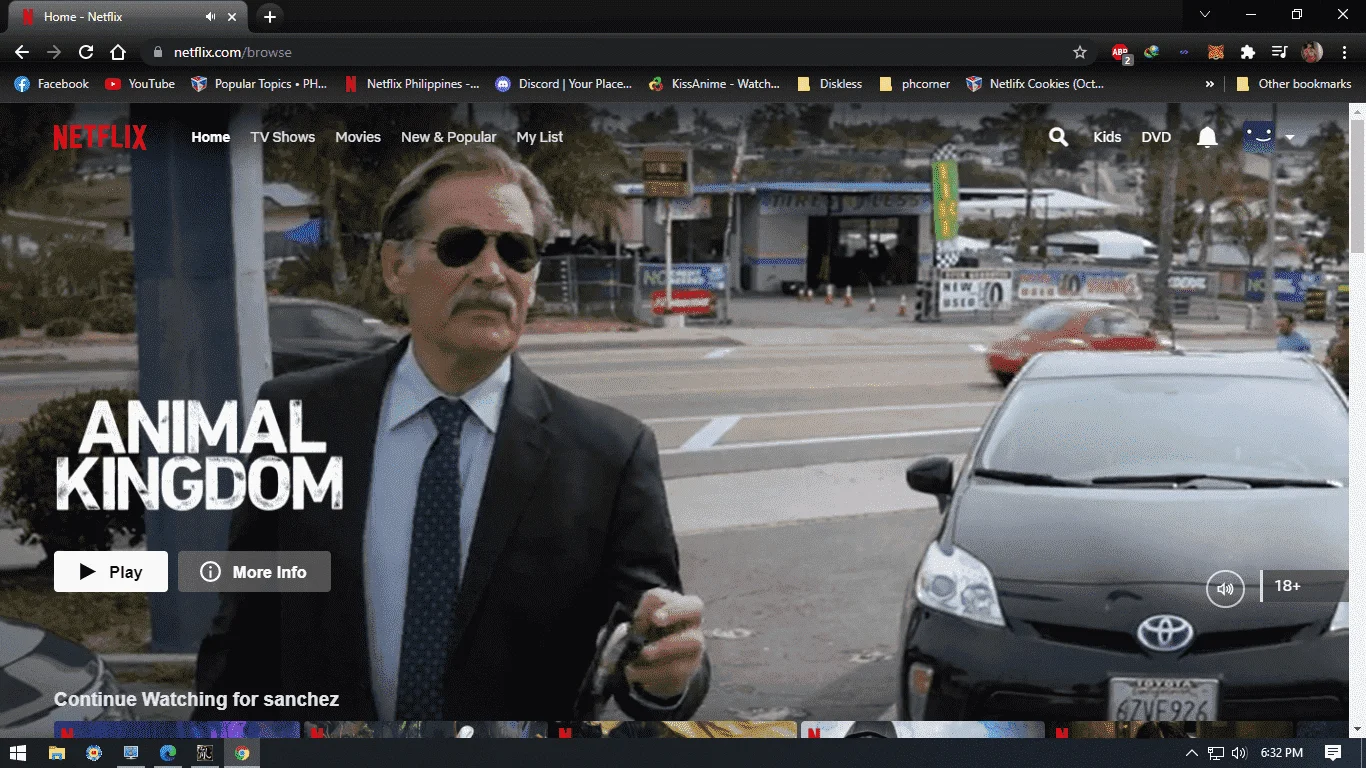Open the Discord bookmark
The height and width of the screenshot is (768, 1366).
point(564,84)
